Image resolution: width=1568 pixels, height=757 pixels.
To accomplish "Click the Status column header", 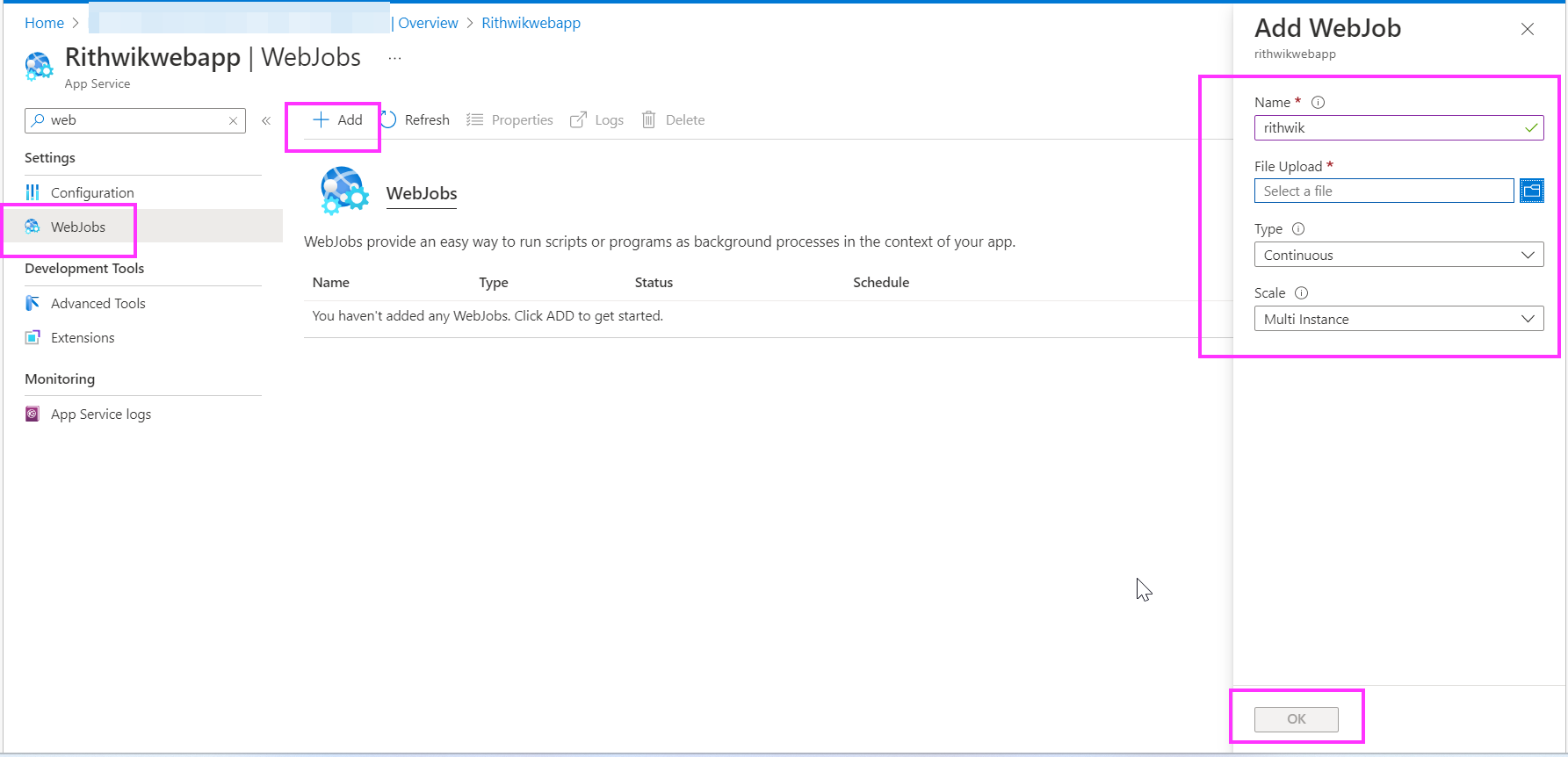I will click(654, 283).
